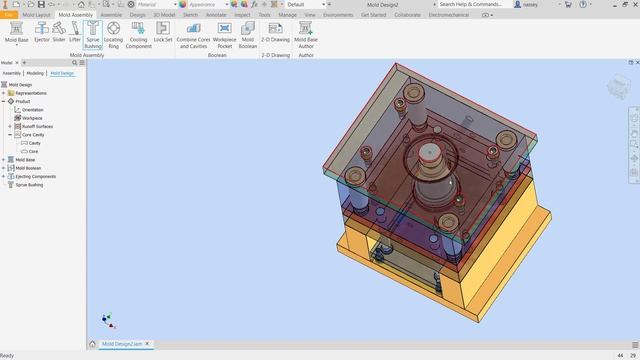Switch to the Mold Layout ribbon tab

36,15
